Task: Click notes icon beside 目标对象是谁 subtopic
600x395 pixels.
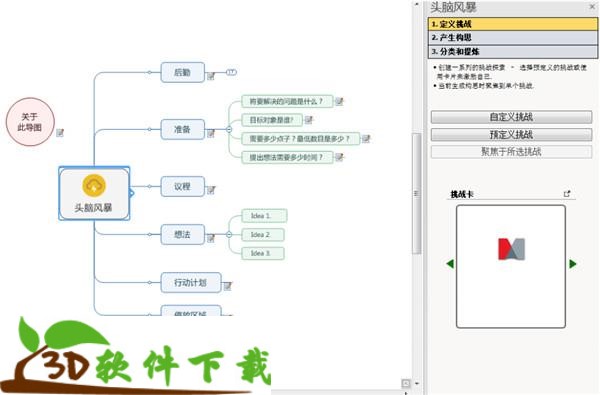Action: [308, 120]
